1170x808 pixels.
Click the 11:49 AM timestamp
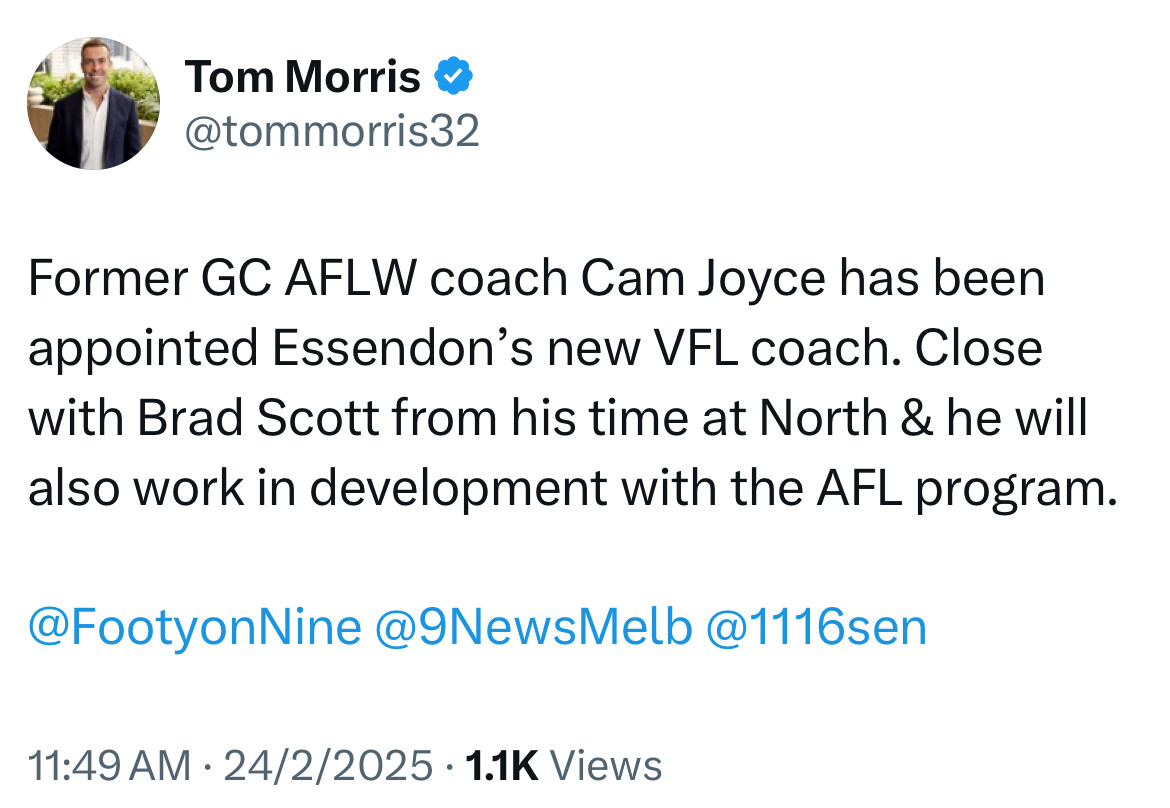coord(110,766)
